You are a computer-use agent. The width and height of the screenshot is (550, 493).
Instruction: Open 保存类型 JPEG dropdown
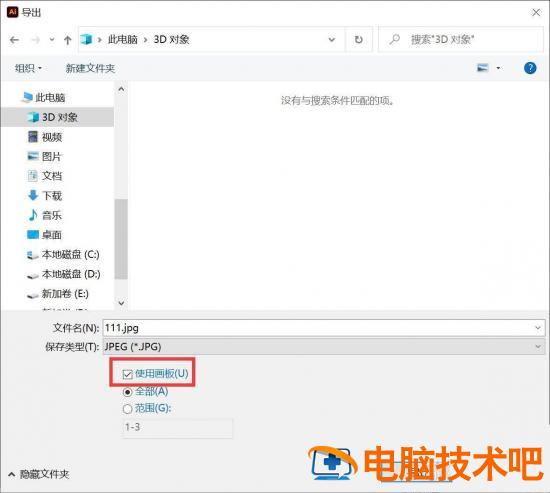coord(324,347)
